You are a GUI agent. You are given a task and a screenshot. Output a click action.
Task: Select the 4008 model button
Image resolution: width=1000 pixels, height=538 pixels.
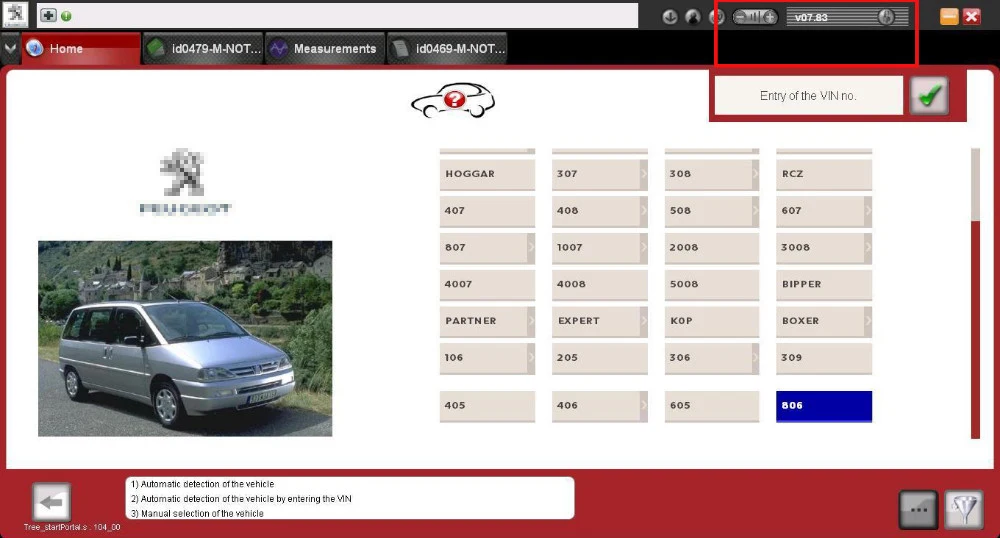coord(599,285)
